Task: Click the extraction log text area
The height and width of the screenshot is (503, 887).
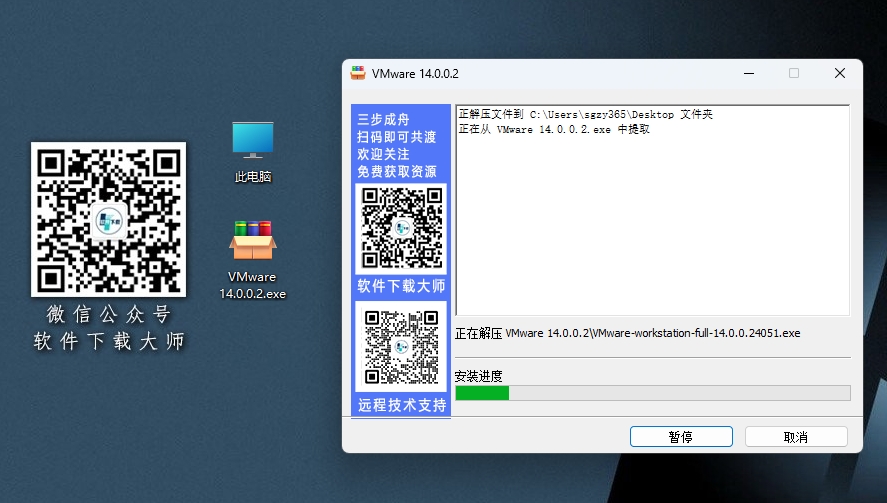Action: tap(652, 210)
